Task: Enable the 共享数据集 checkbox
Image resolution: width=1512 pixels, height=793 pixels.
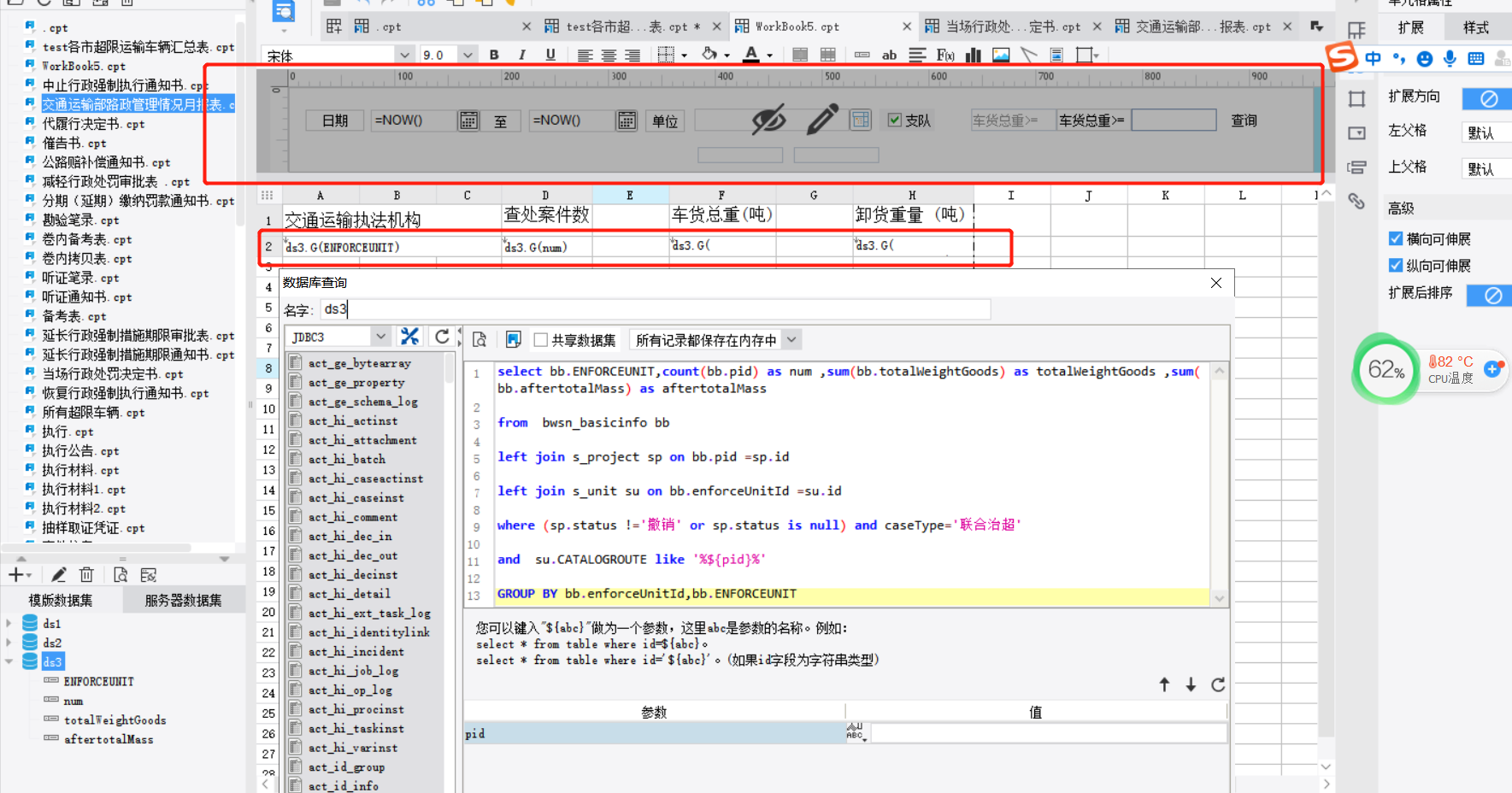Action: pyautogui.click(x=540, y=340)
